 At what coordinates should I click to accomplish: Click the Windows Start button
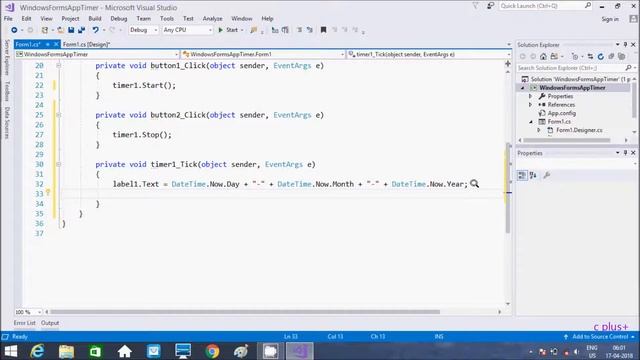point(11,351)
